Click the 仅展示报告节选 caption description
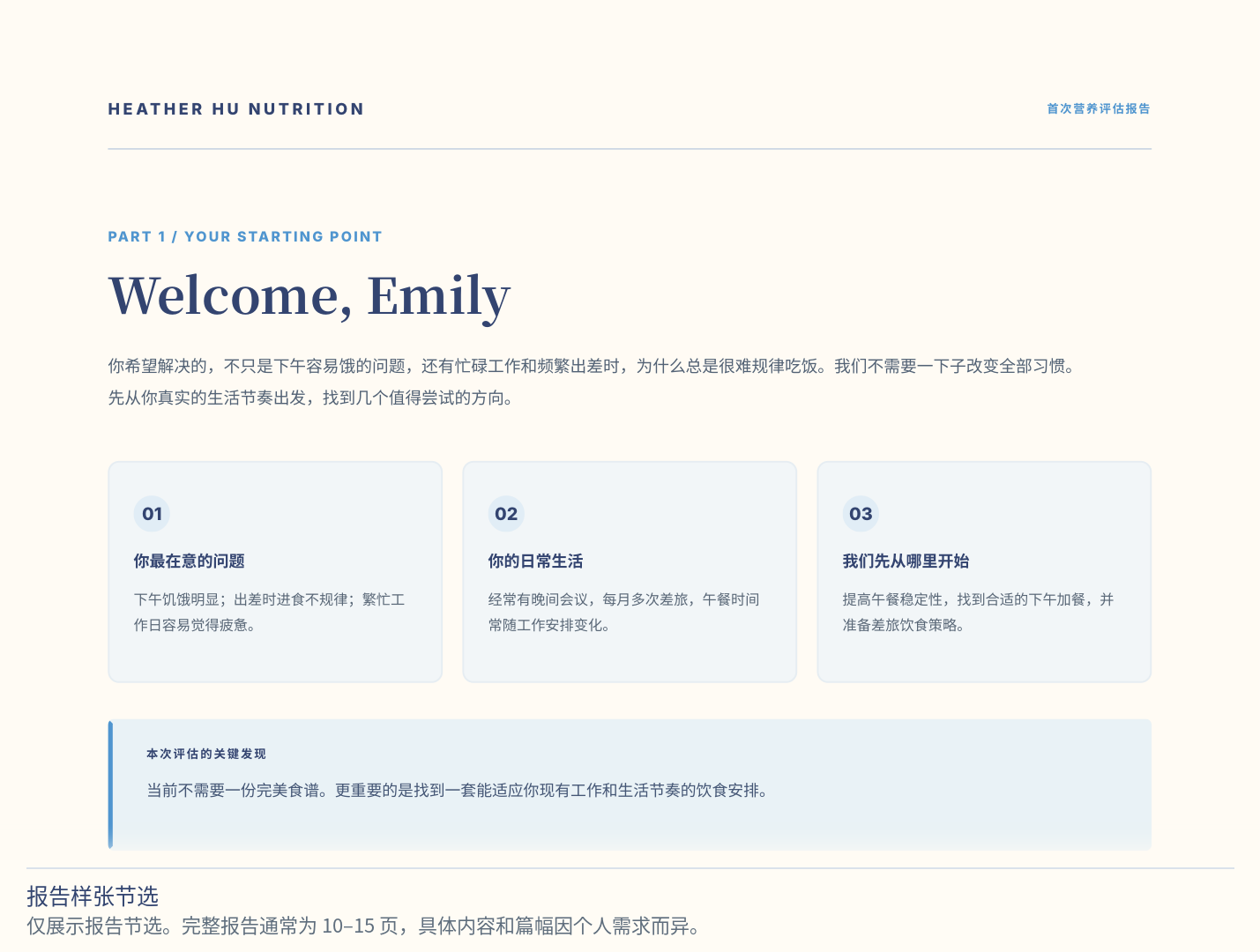The width and height of the screenshot is (1260, 952). click(x=363, y=926)
